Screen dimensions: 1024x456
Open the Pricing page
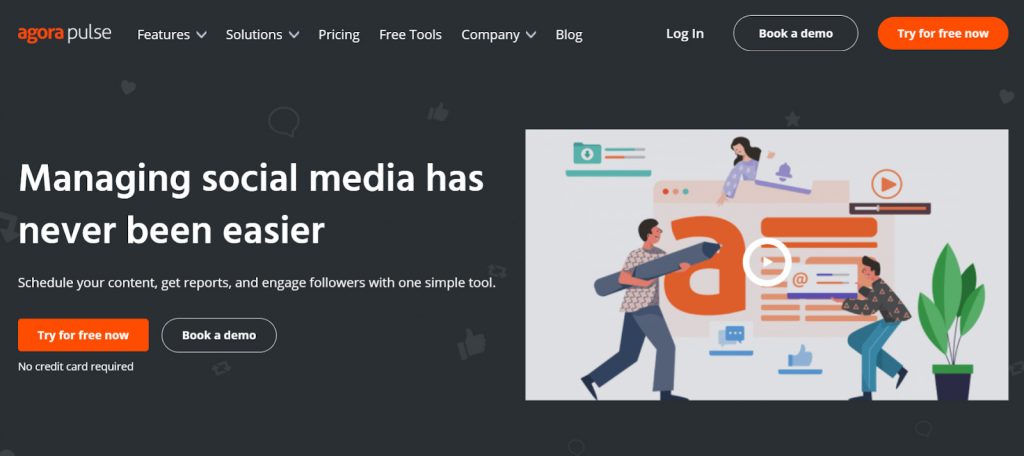point(339,35)
